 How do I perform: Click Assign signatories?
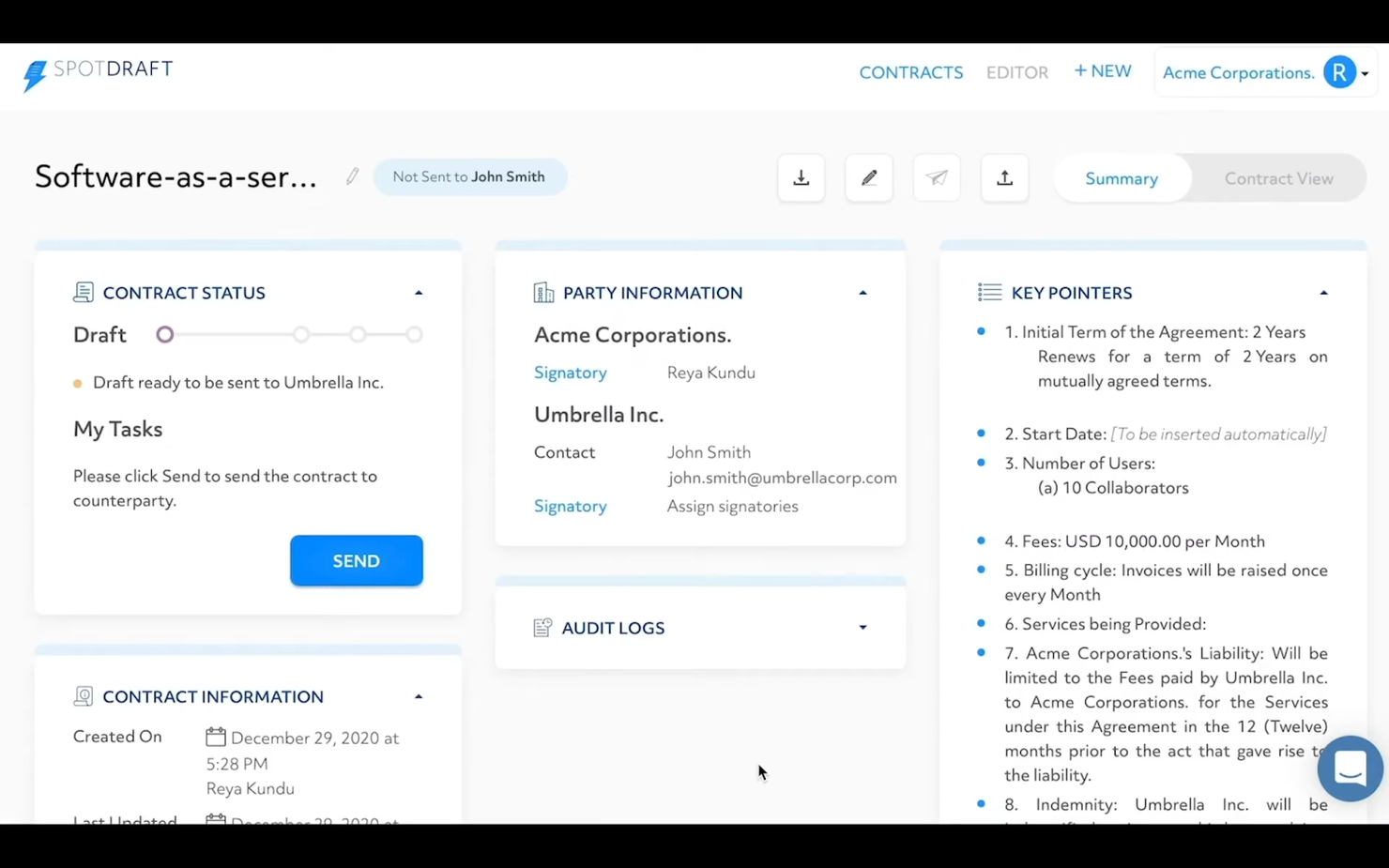pyautogui.click(x=733, y=506)
